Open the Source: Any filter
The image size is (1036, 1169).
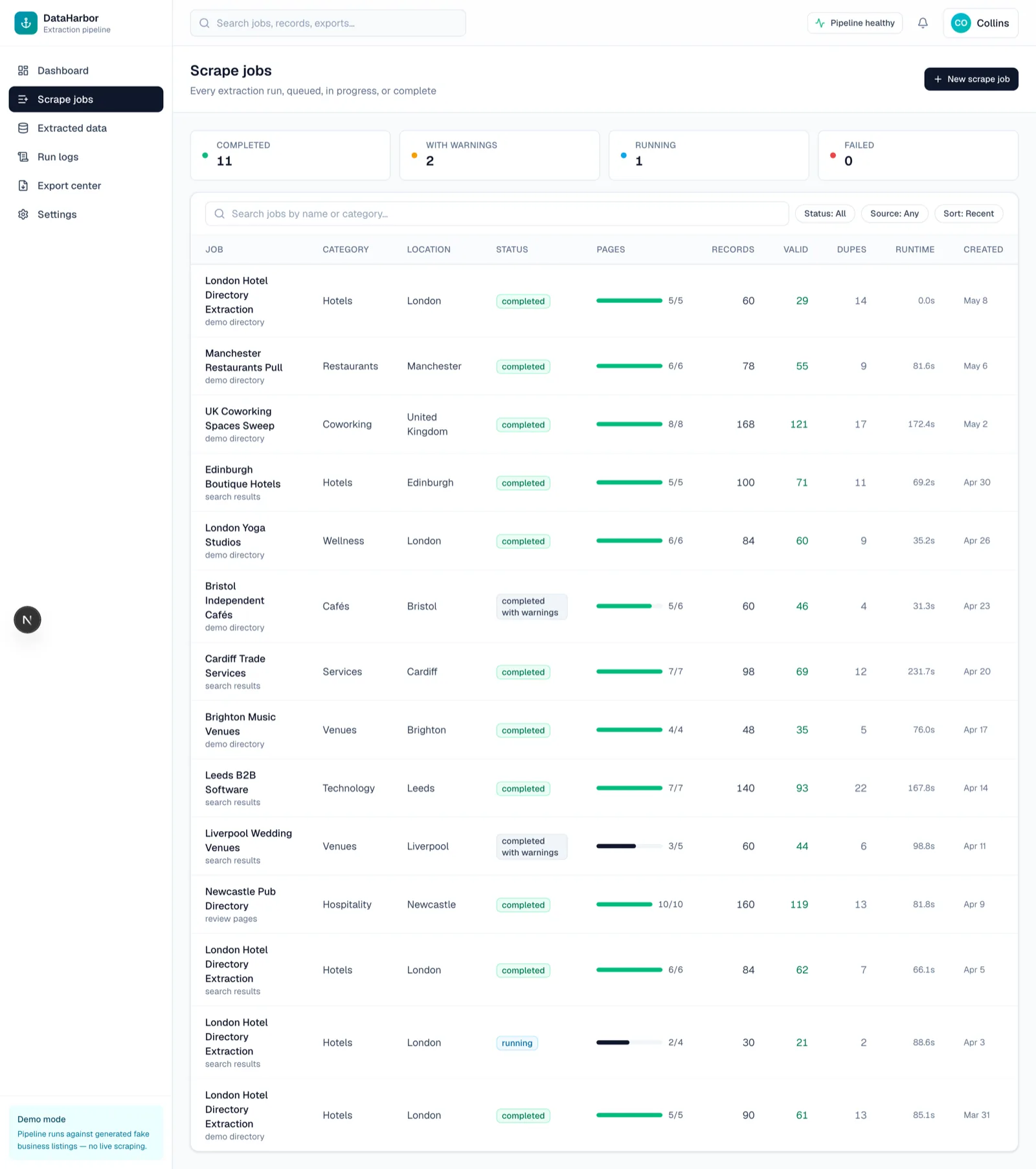click(x=894, y=214)
